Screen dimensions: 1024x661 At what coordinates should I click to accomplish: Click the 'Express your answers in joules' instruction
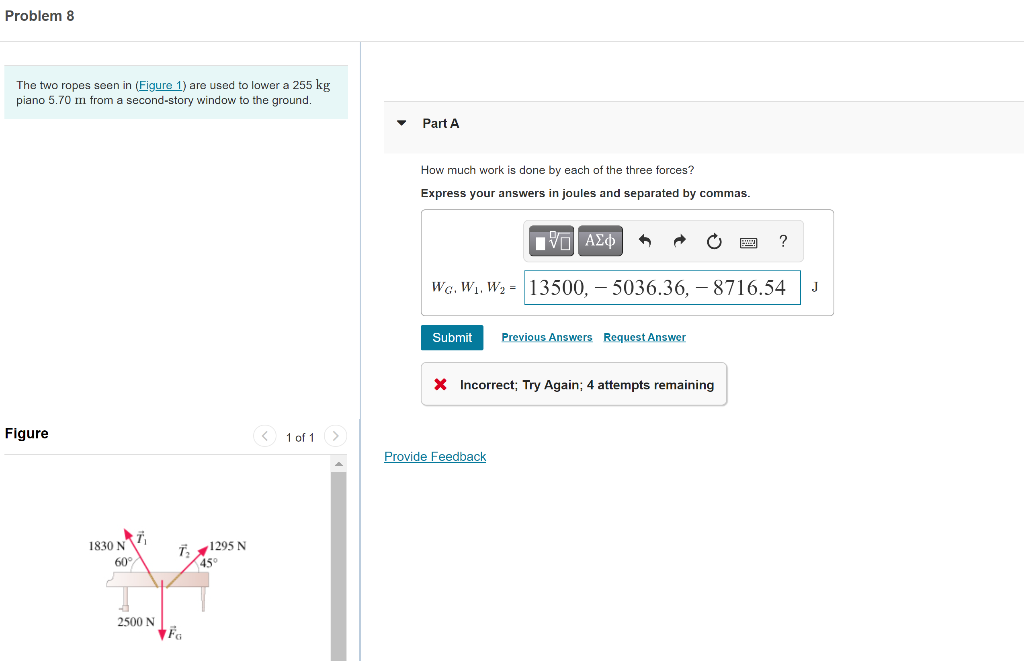tap(586, 193)
